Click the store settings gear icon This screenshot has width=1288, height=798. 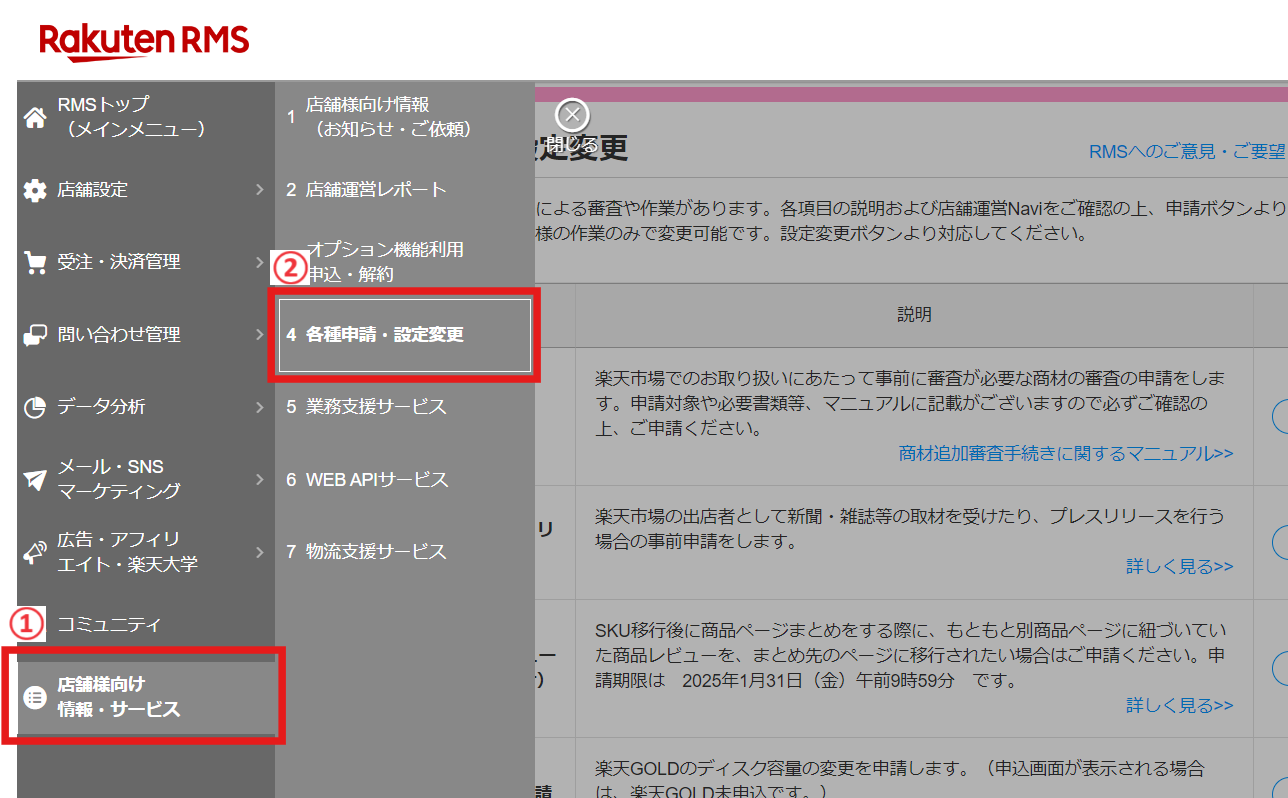[x=35, y=190]
